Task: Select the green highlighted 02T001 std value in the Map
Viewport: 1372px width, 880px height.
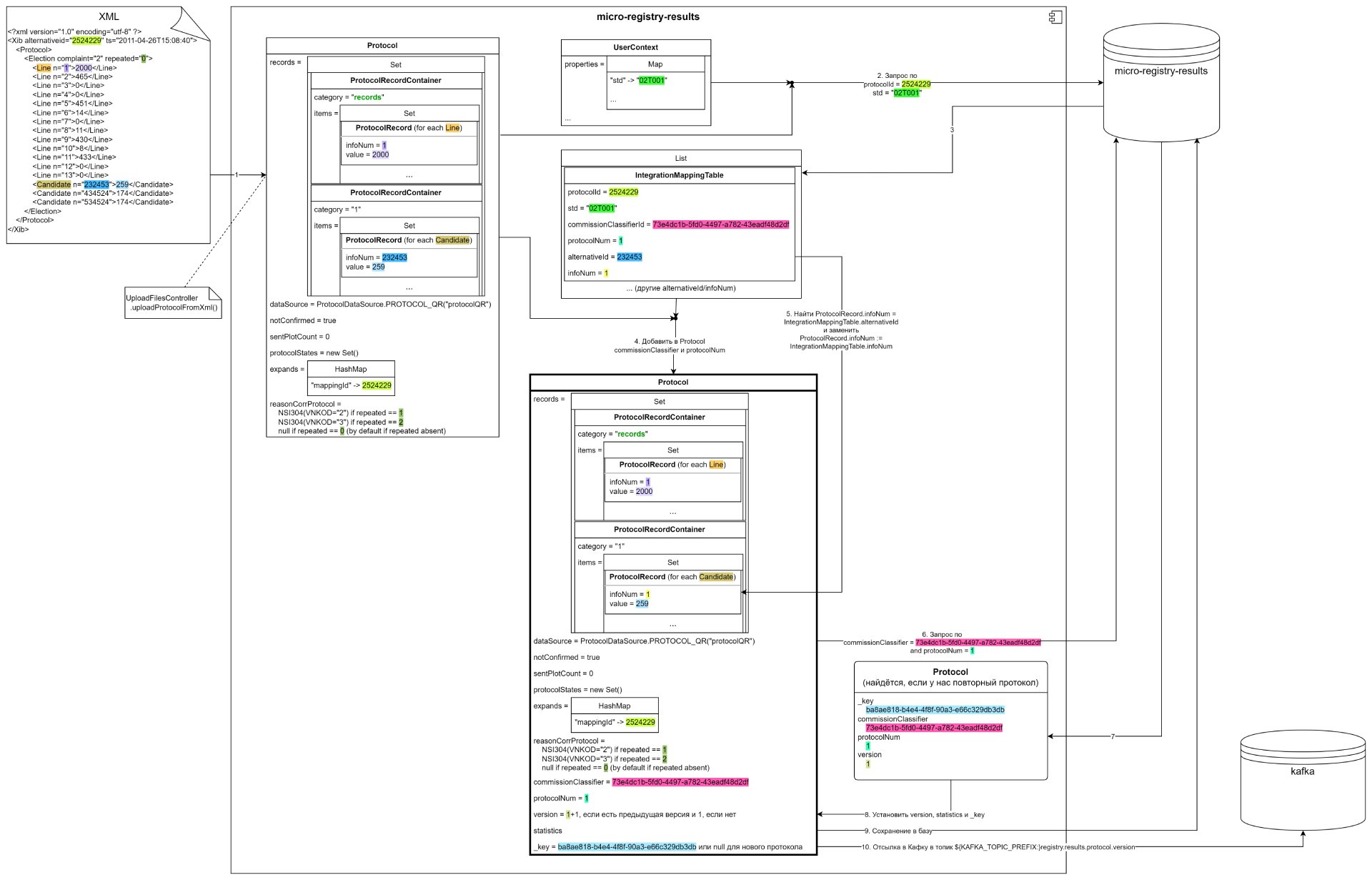Action: pyautogui.click(x=652, y=80)
